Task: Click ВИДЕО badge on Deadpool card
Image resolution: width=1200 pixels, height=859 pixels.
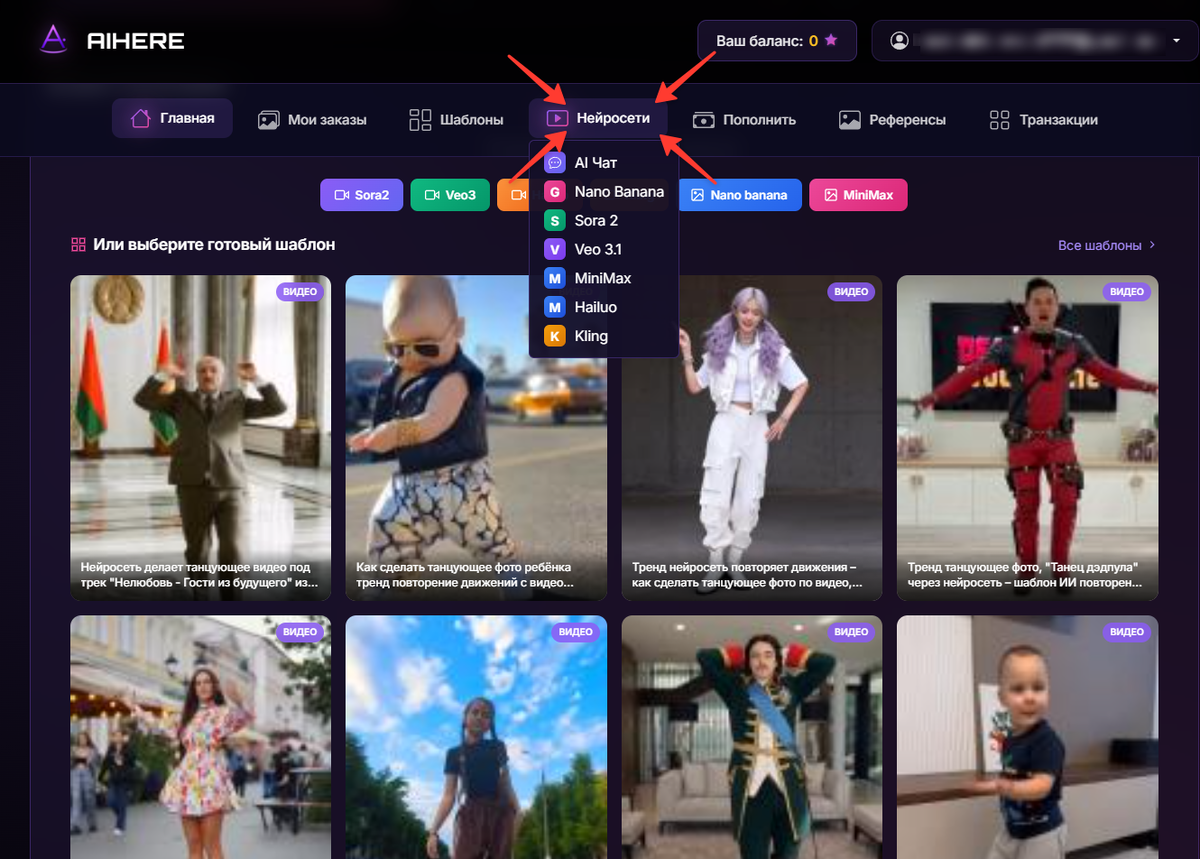Action: (1127, 292)
